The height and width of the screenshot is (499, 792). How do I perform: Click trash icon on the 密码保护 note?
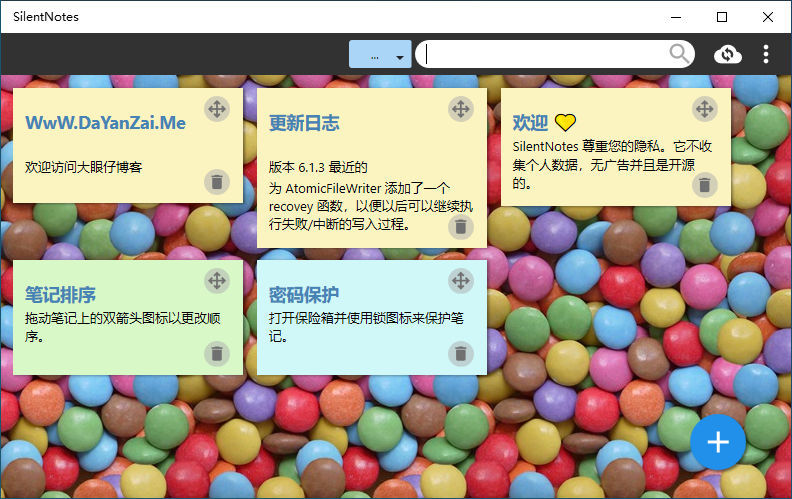(x=461, y=354)
